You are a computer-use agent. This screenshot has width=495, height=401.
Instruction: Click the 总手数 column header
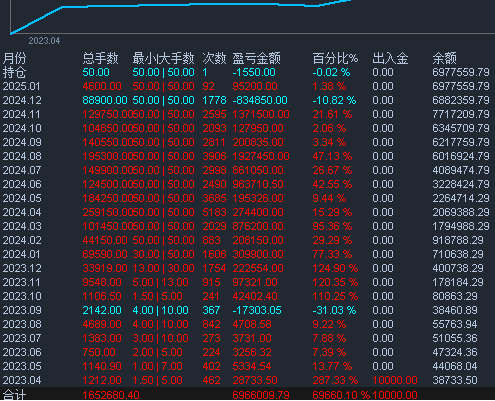(x=100, y=58)
